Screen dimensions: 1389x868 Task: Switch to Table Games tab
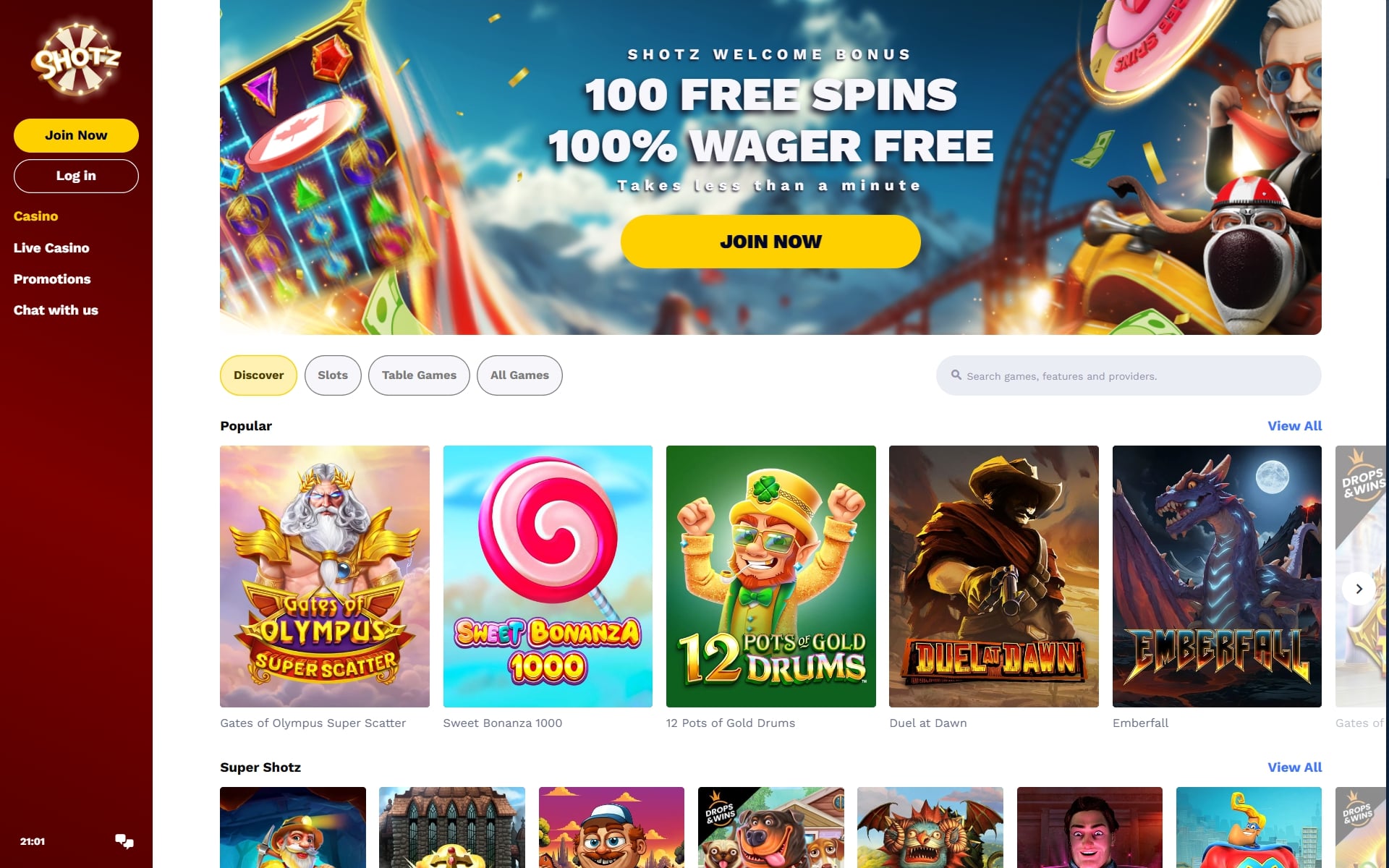click(x=419, y=375)
